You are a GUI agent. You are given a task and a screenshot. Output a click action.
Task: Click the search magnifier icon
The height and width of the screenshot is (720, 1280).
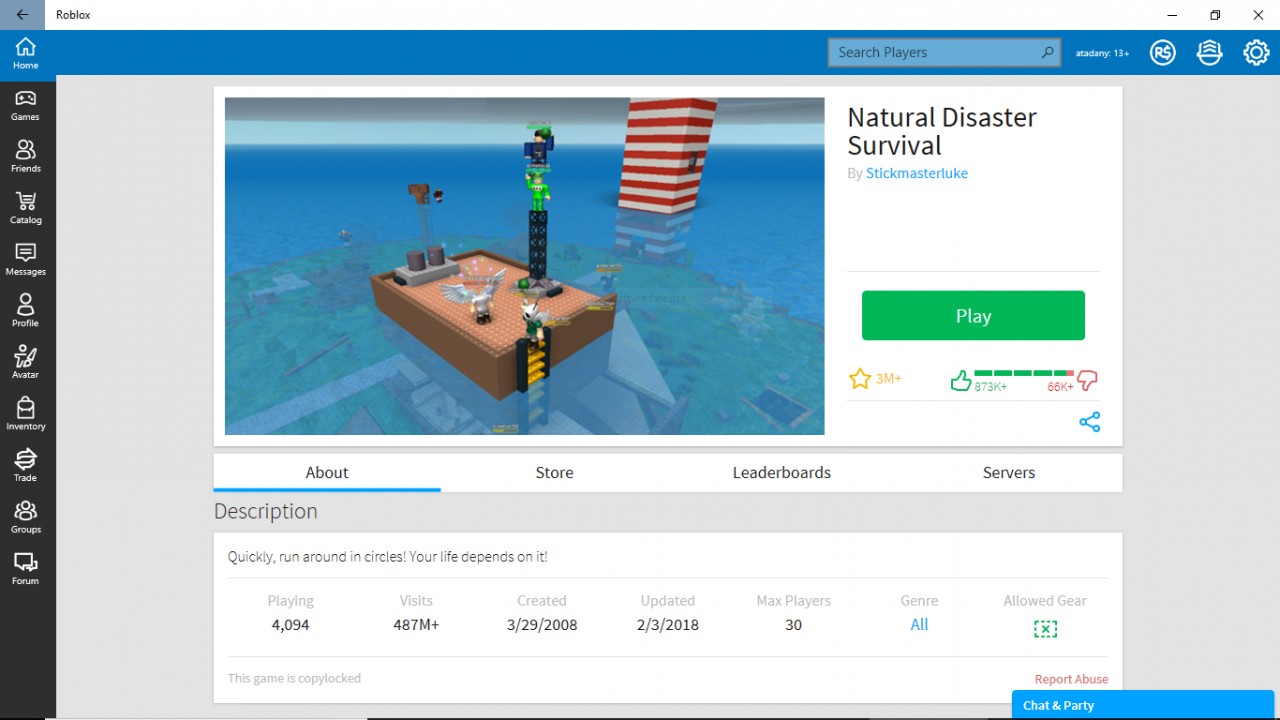(1047, 52)
